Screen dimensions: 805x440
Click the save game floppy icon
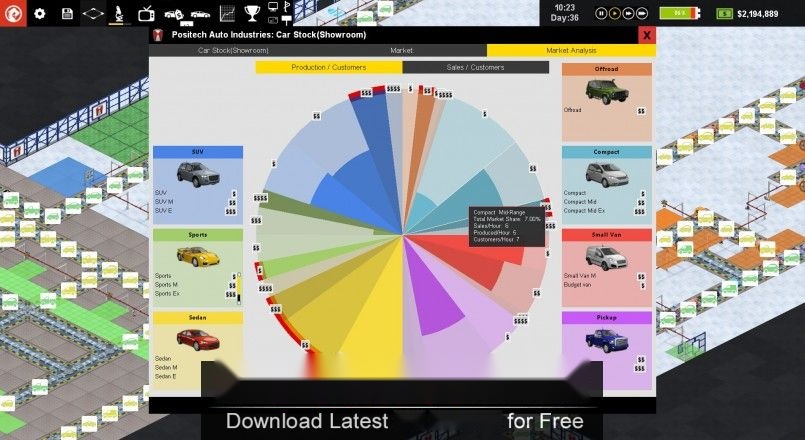pyautogui.click(x=67, y=13)
